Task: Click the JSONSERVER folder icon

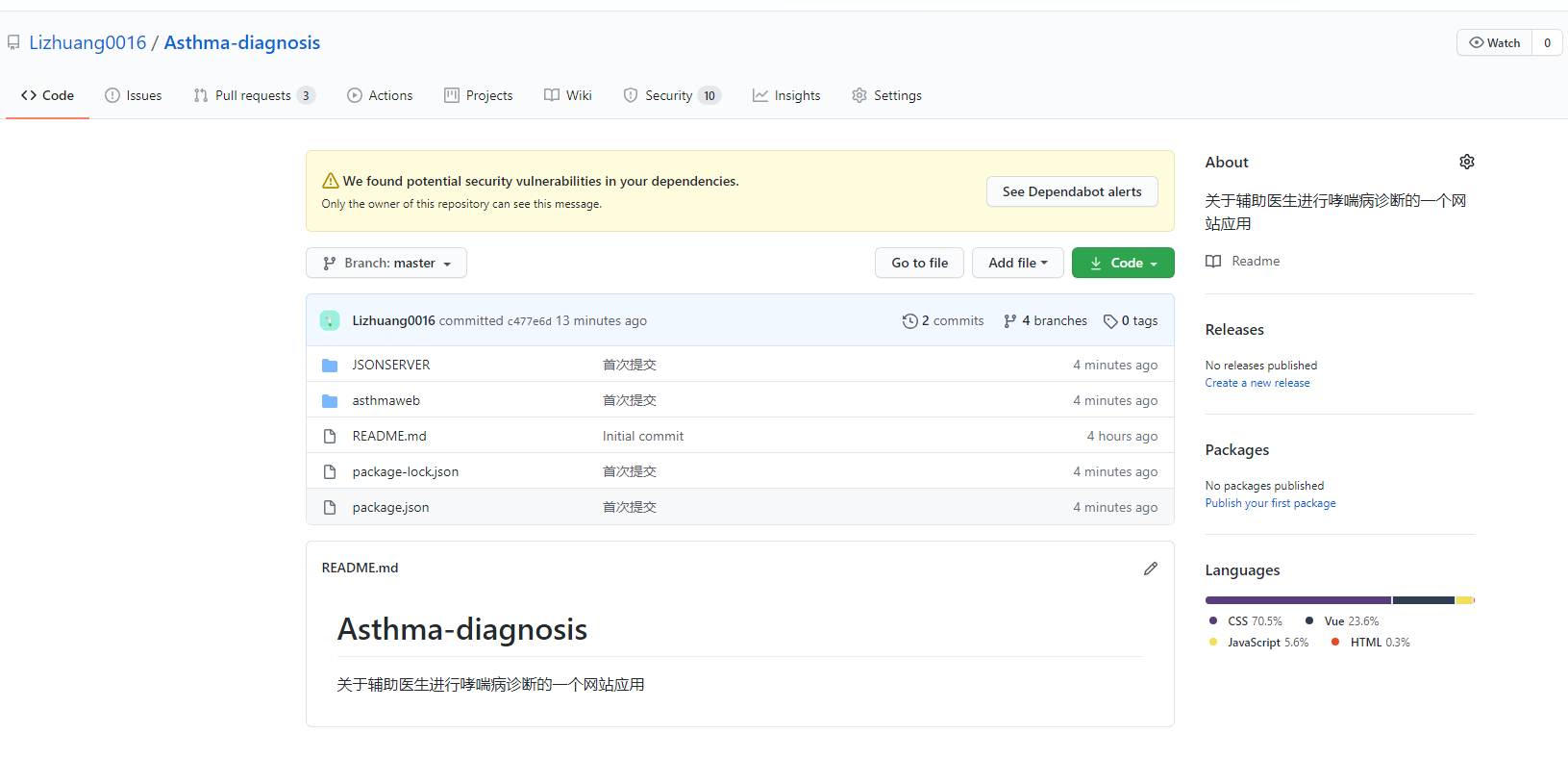Action: 330,366
